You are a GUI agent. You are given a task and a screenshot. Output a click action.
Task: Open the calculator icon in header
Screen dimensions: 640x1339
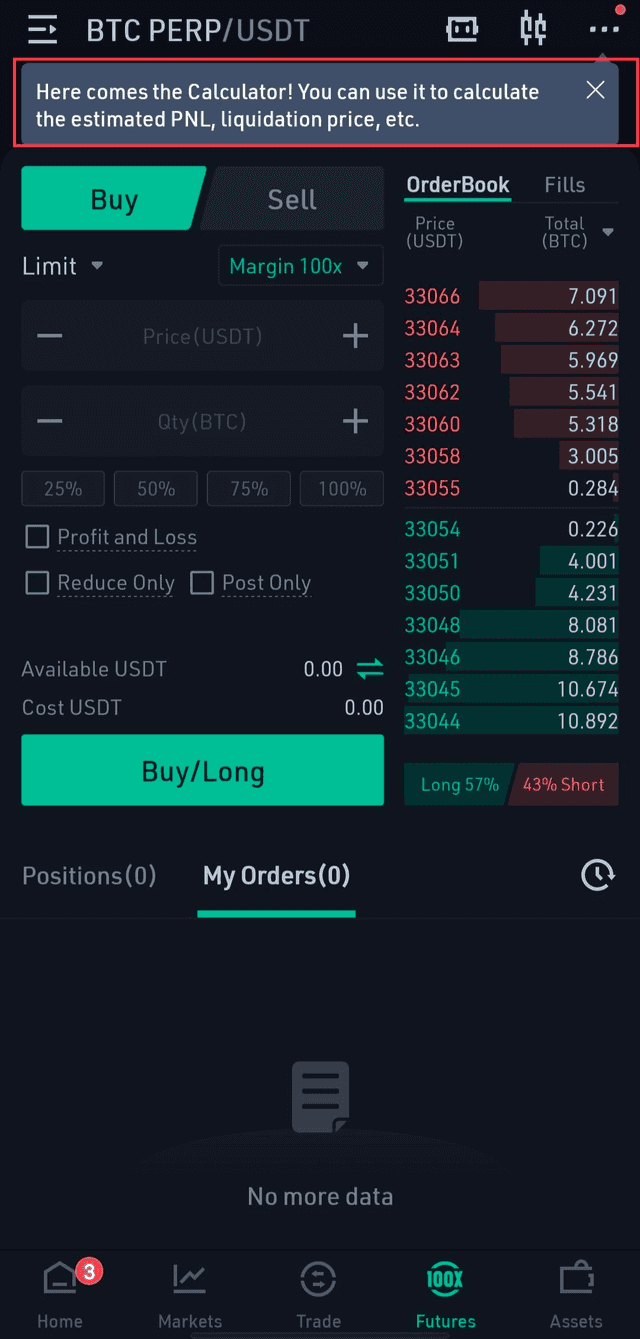click(x=462, y=29)
